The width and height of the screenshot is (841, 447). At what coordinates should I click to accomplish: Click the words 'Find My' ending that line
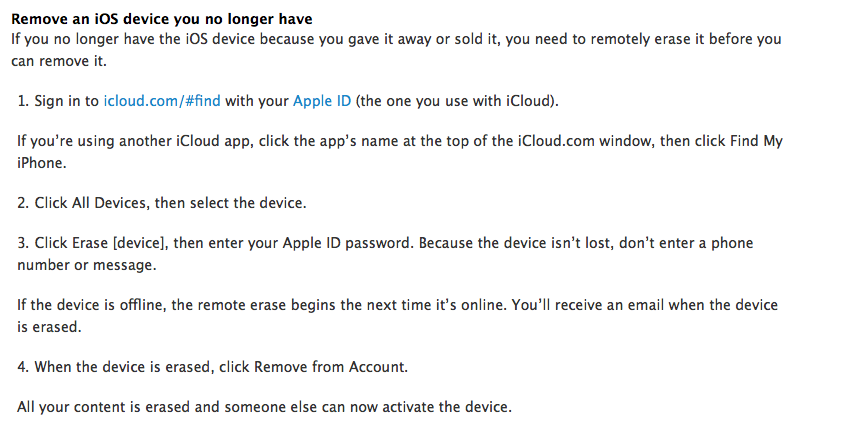tap(756, 141)
